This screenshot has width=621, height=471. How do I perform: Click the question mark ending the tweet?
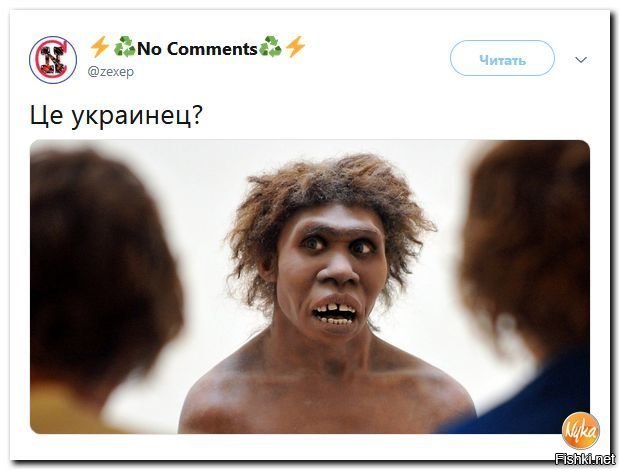pyautogui.click(x=196, y=115)
